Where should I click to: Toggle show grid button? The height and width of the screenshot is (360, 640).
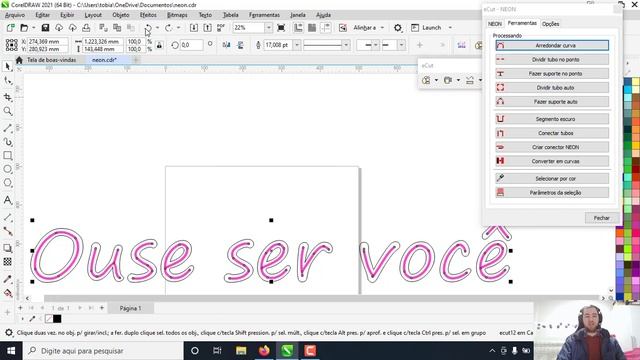pyautogui.click(x=312, y=28)
